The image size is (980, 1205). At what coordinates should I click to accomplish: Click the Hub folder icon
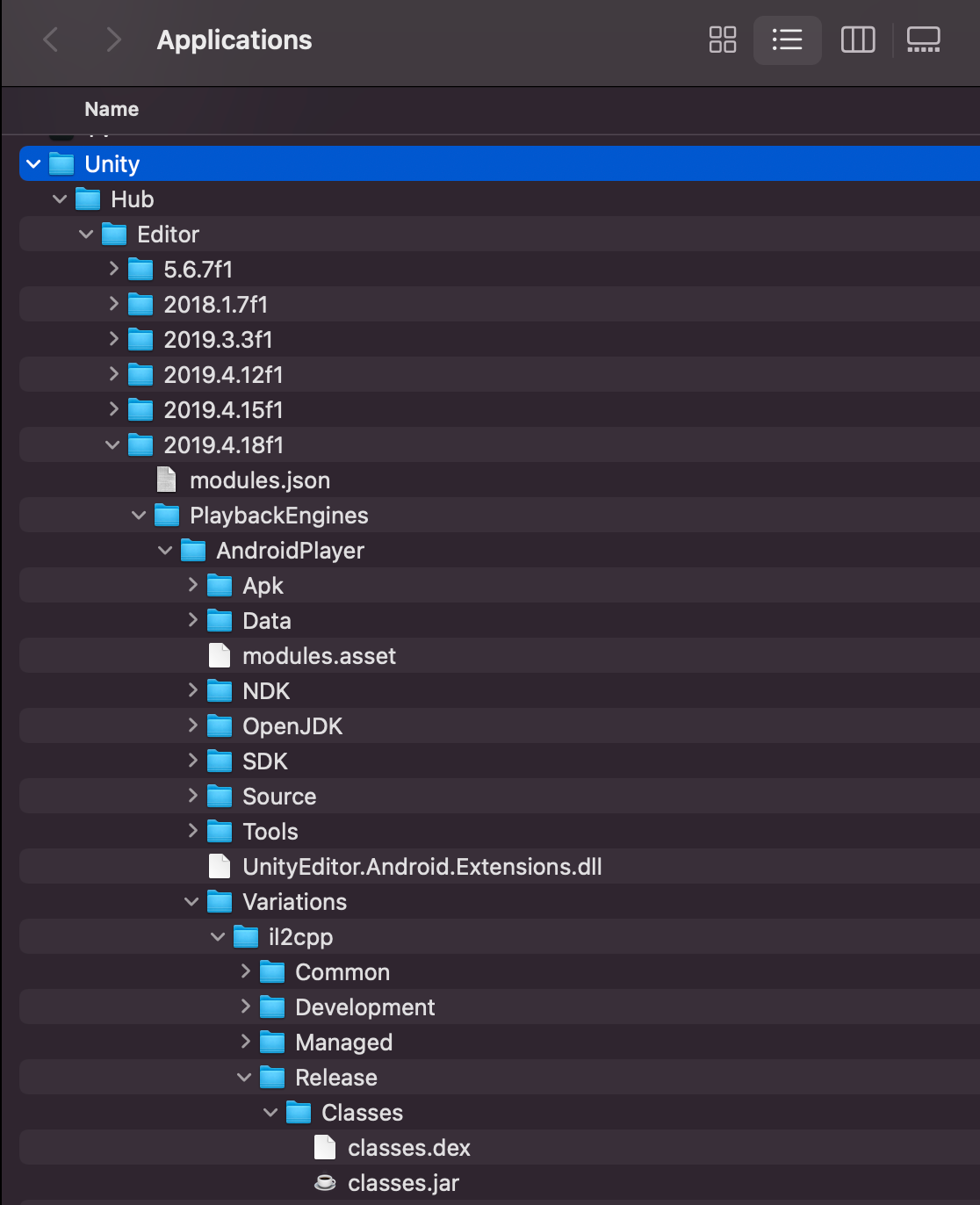tap(88, 199)
